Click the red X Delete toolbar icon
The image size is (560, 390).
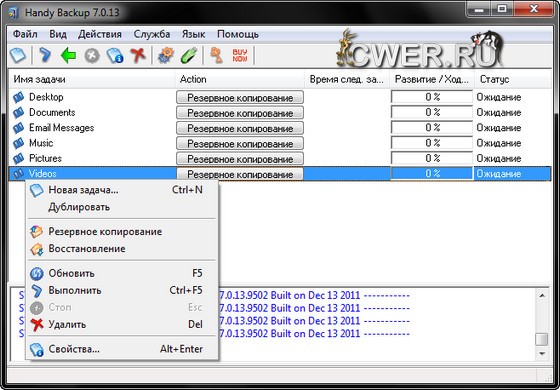(x=138, y=55)
